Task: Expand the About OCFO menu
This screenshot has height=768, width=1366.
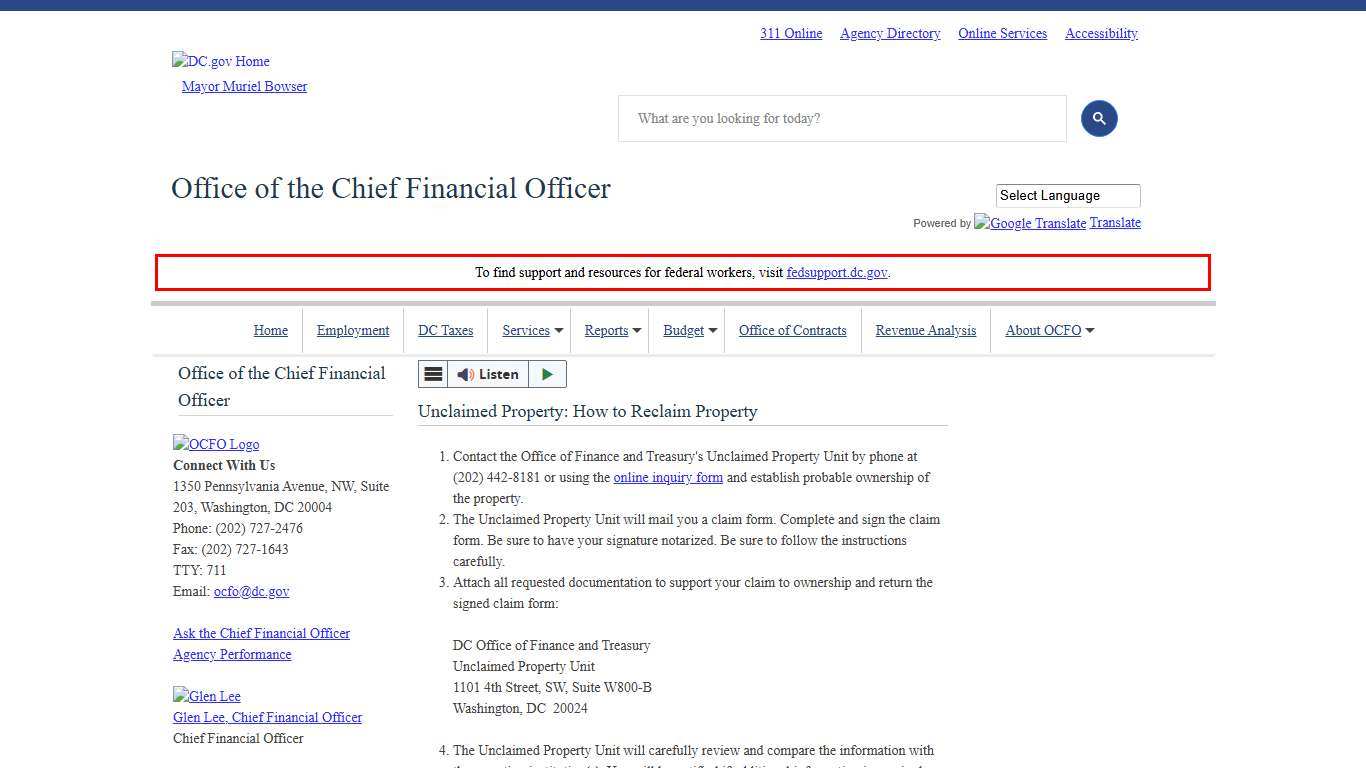Action: pos(1049,331)
